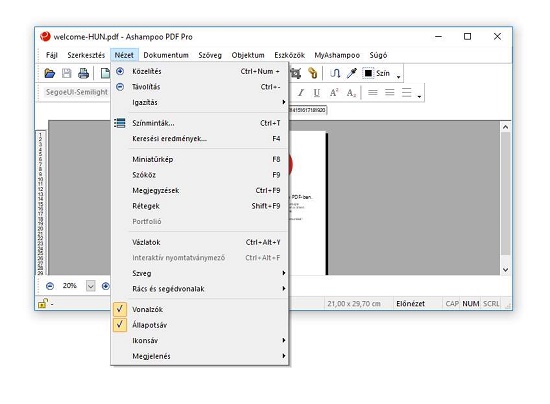Viewport: 550px width, 404px height.
Task: Click zoom in plus icon in bottom bar
Action: 106,286
